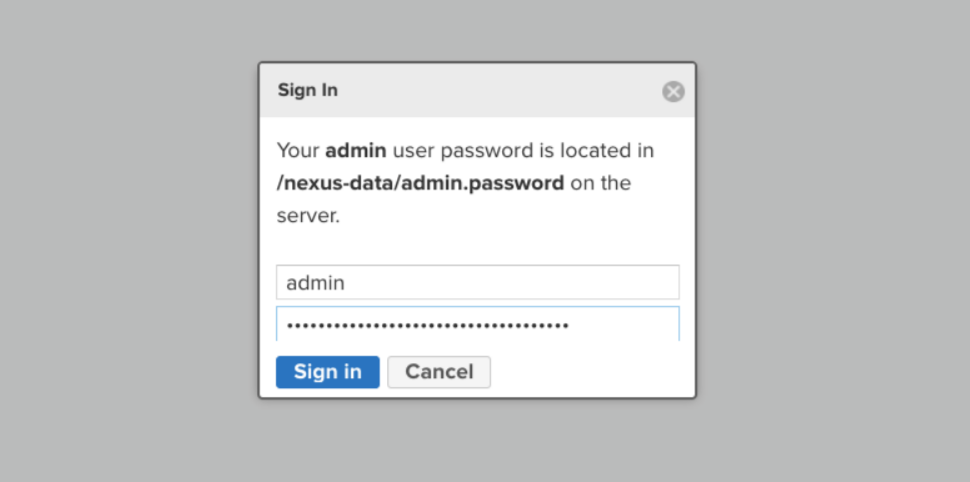Click empty right side of password field
This screenshot has height=482, width=970.
625,325
